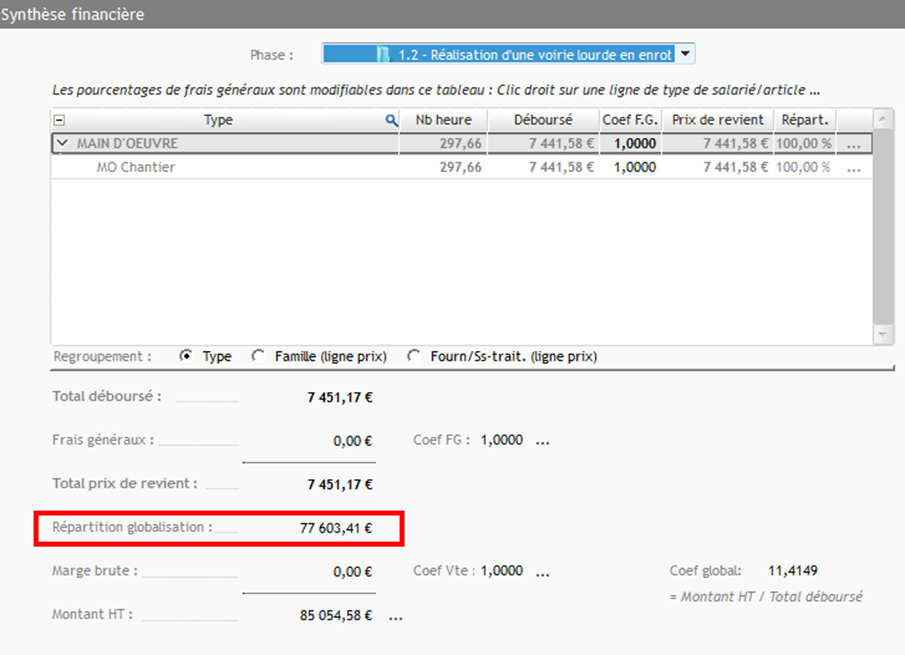
Task: Click the phase icon in the Phase box
Action: [x=383, y=54]
